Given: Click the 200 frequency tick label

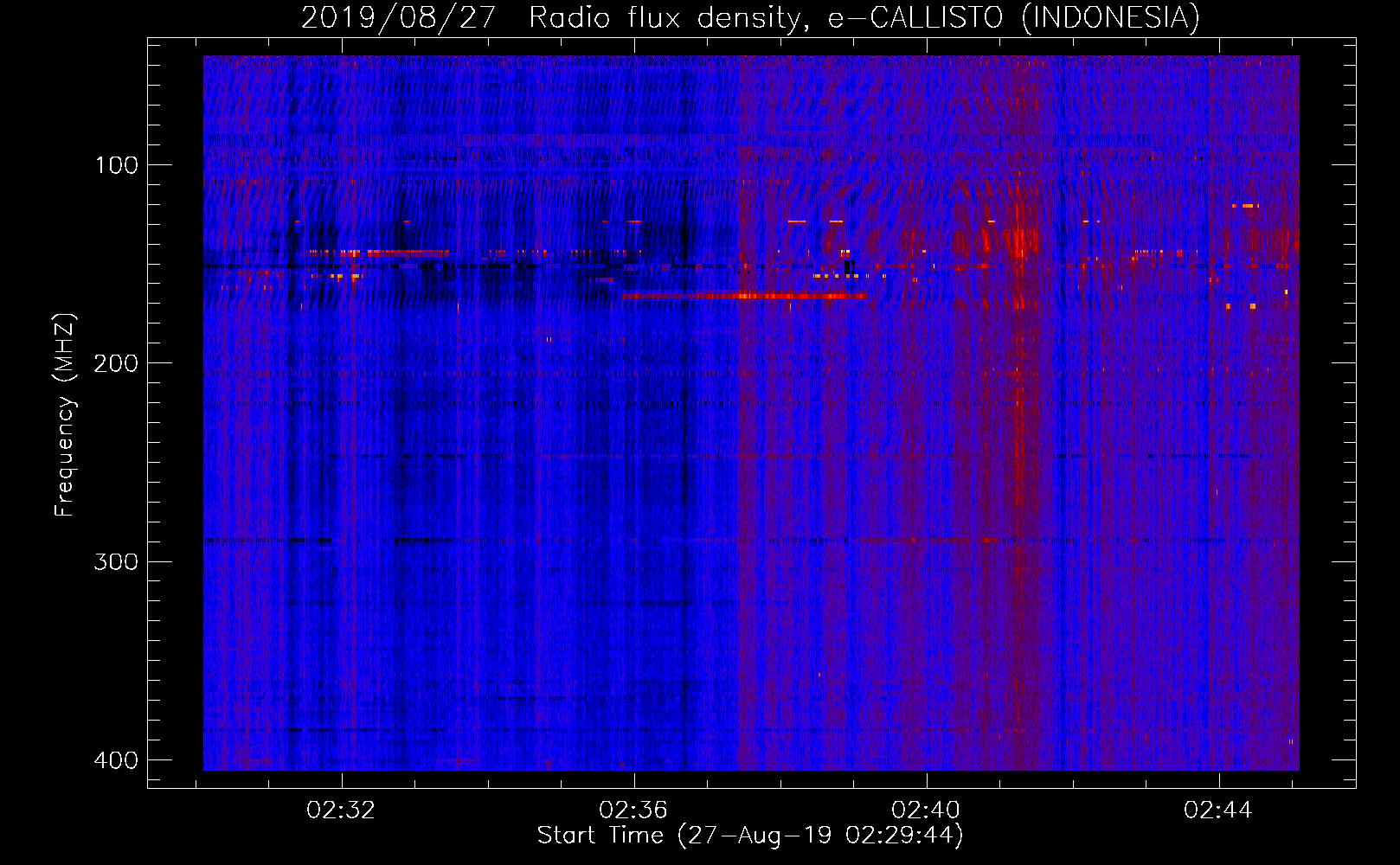Looking at the screenshot, I should [116, 363].
